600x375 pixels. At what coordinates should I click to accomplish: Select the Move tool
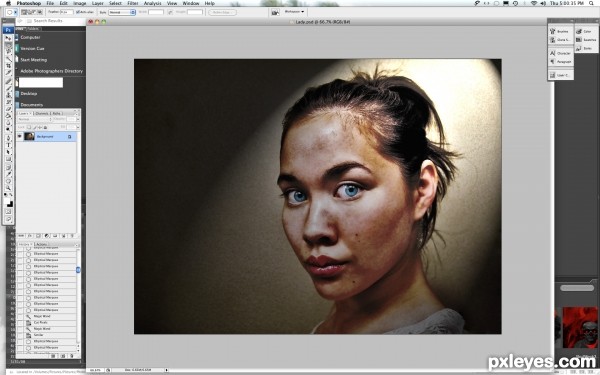[x=8, y=38]
